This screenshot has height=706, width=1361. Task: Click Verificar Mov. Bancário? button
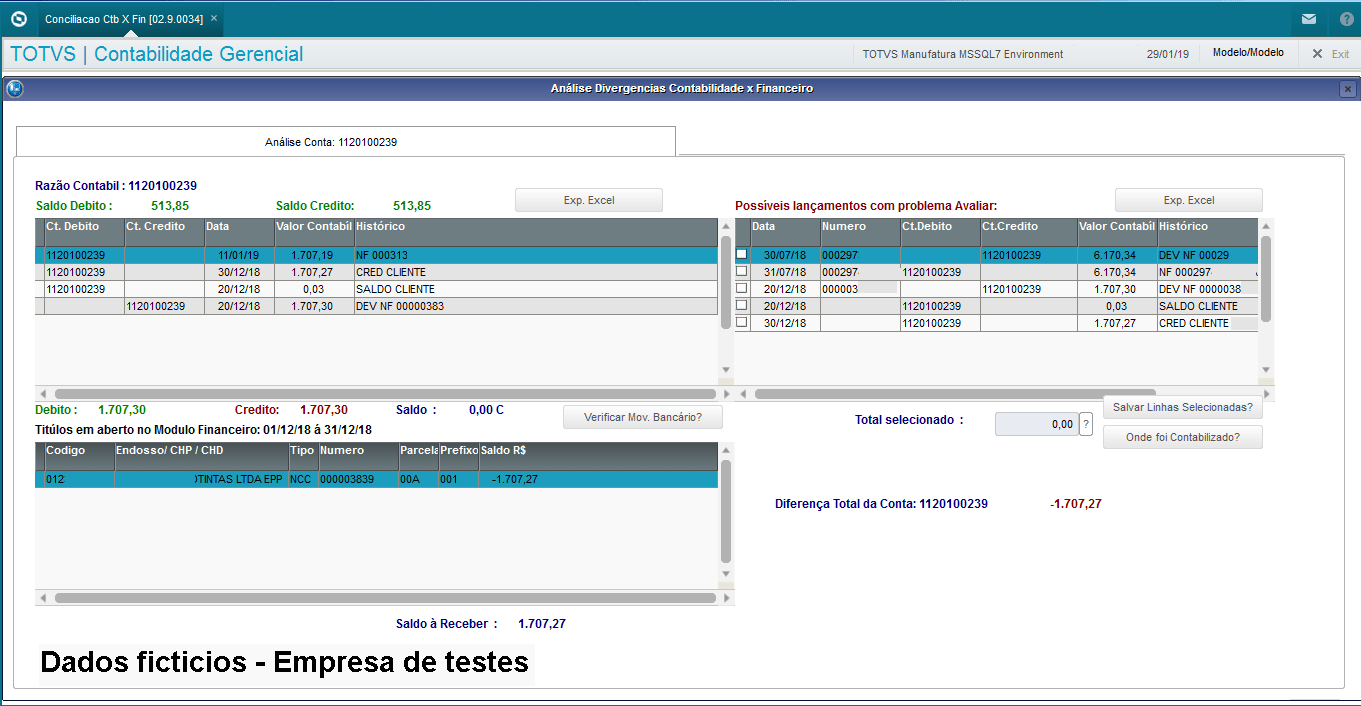tap(642, 417)
